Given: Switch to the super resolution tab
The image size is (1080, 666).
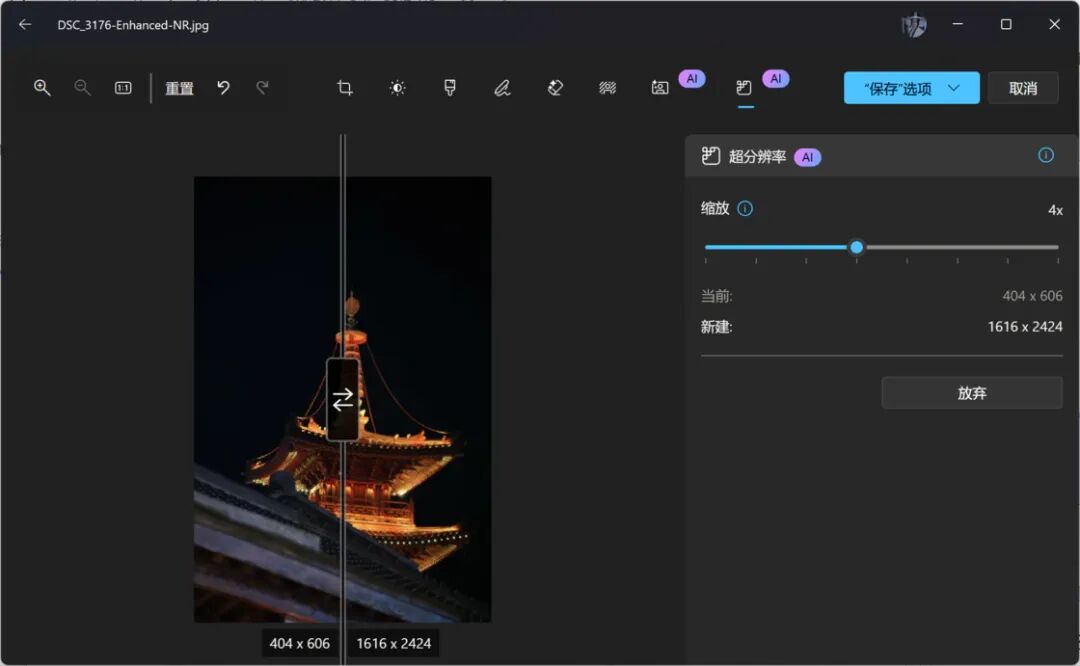Looking at the screenshot, I should pyautogui.click(x=744, y=87).
